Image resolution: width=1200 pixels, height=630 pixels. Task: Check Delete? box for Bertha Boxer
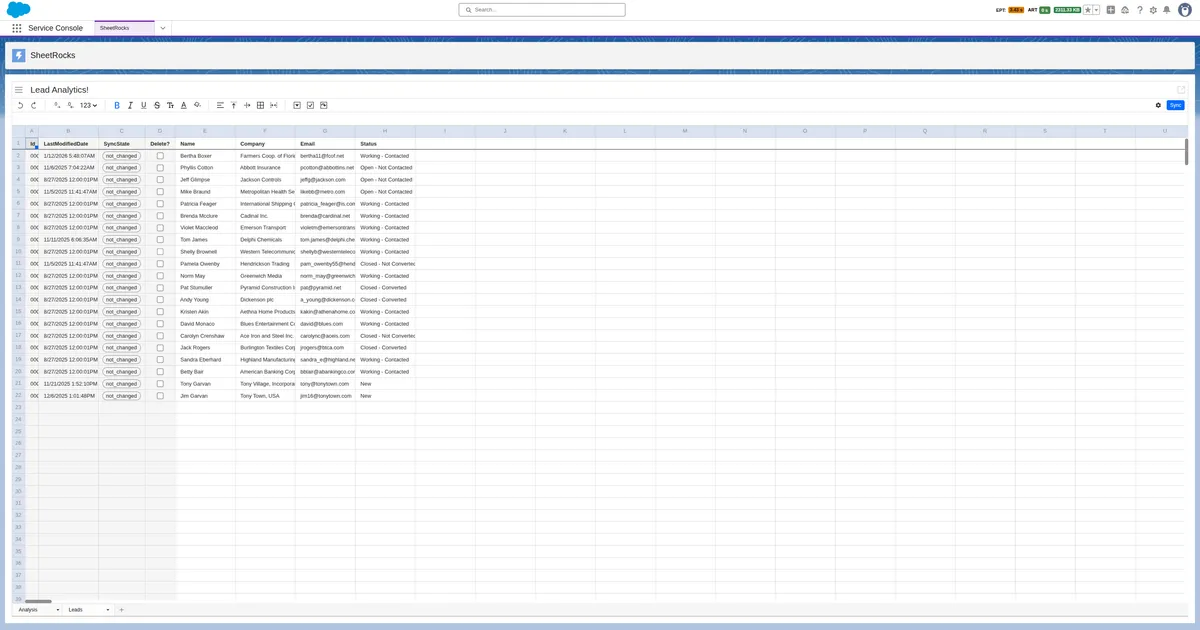[160, 156]
